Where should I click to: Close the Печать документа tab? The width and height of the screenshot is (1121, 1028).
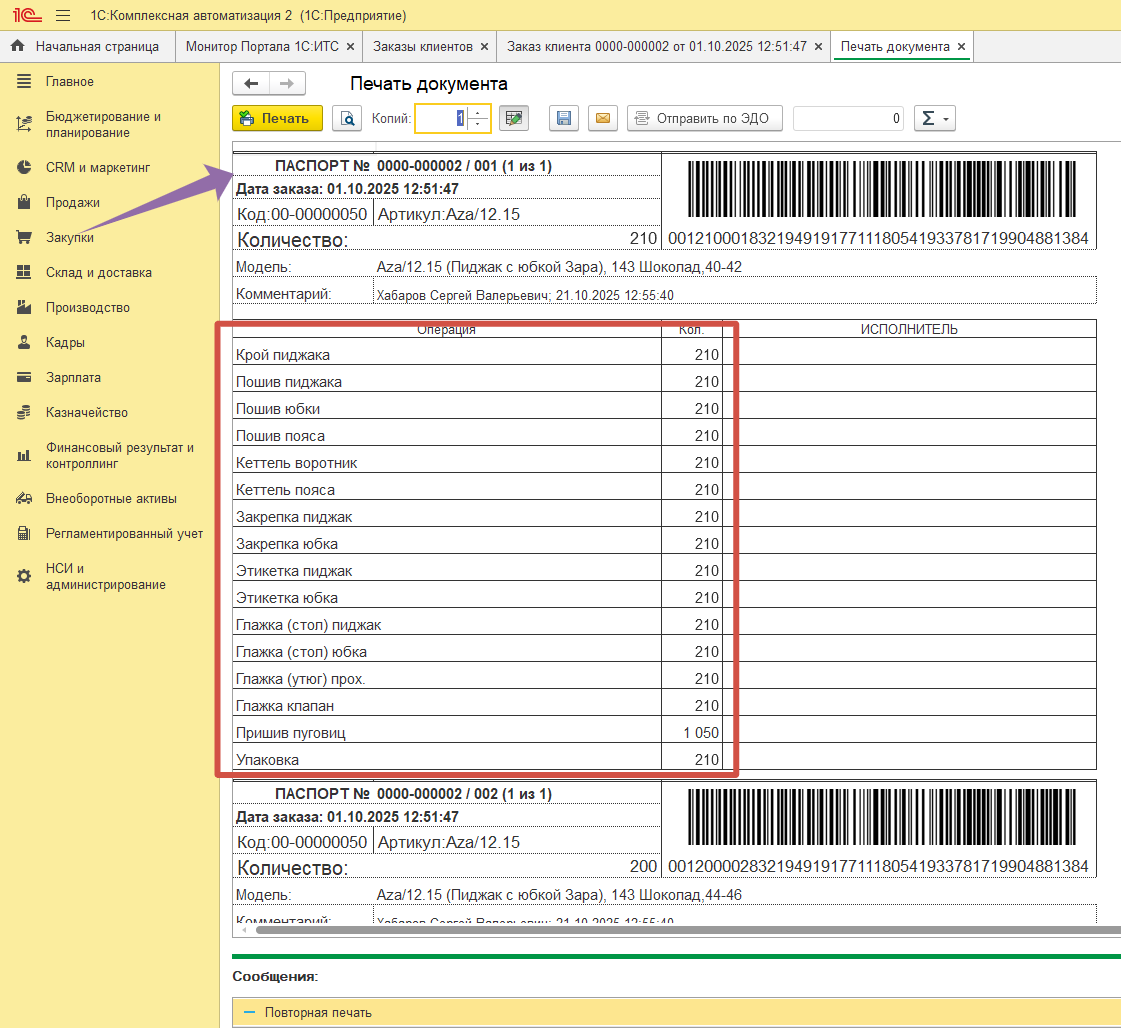(961, 46)
